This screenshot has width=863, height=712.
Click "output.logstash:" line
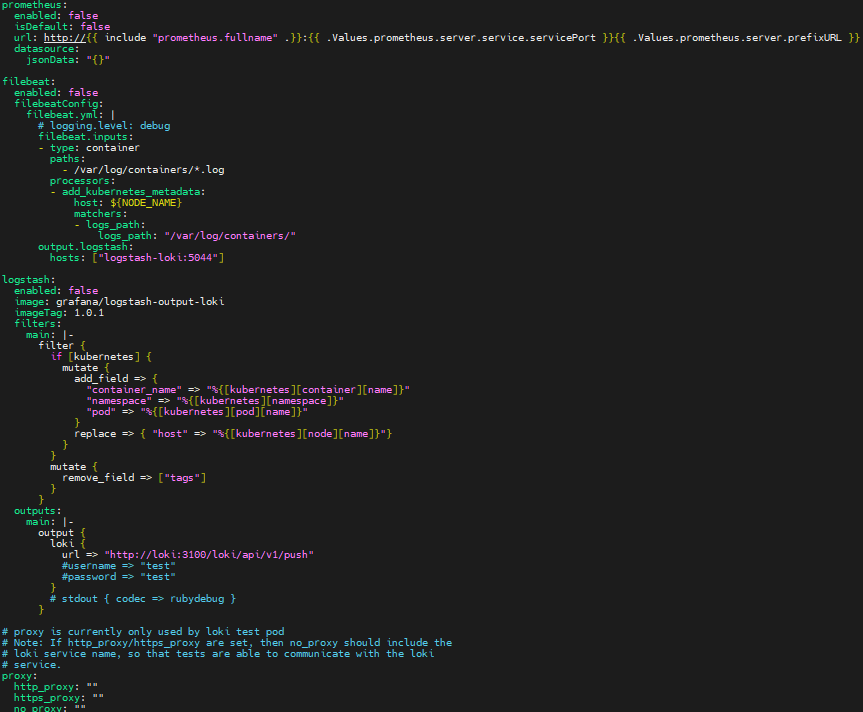click(86, 247)
